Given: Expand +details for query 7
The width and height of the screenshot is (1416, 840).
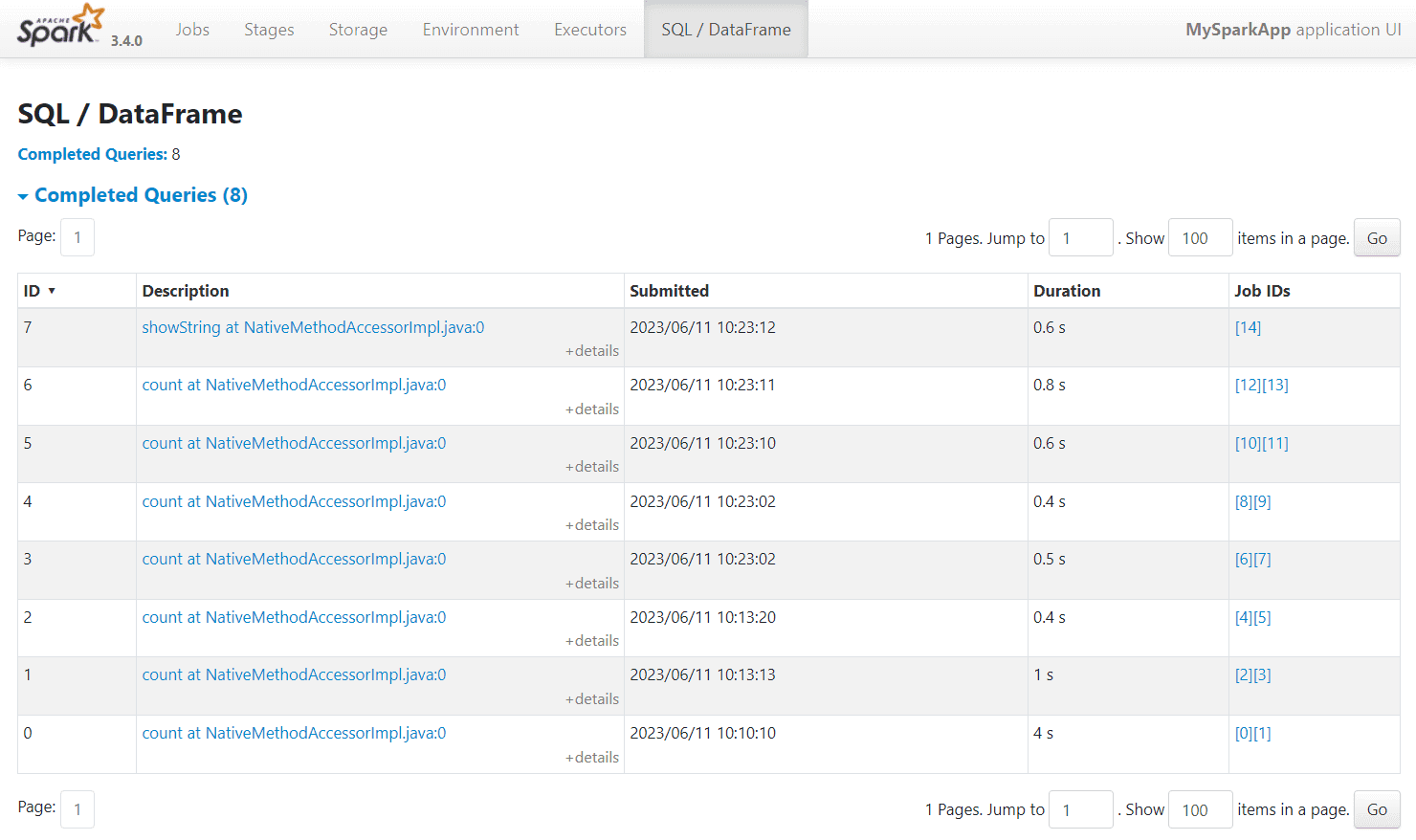Looking at the screenshot, I should 592,351.
